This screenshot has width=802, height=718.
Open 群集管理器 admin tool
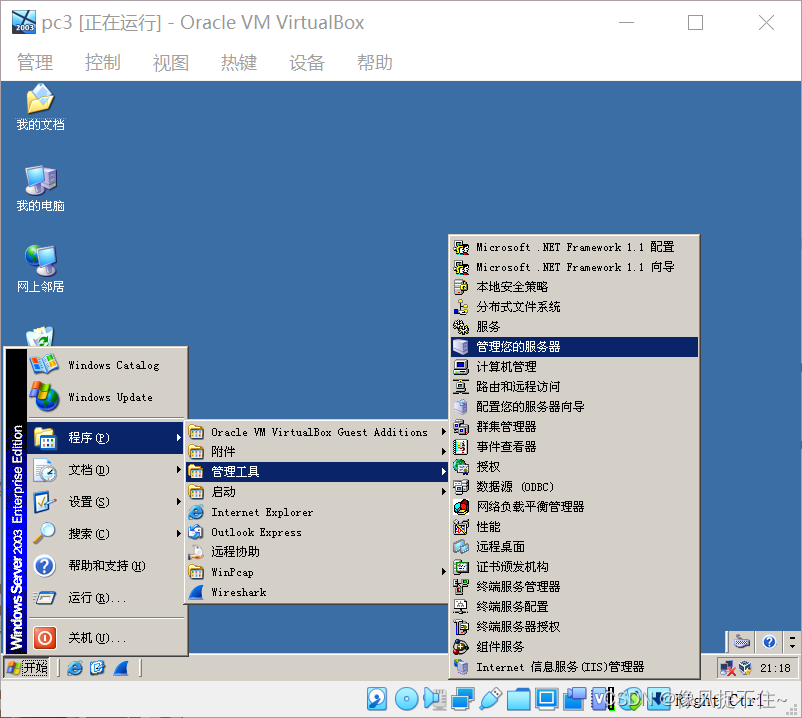(x=574, y=427)
